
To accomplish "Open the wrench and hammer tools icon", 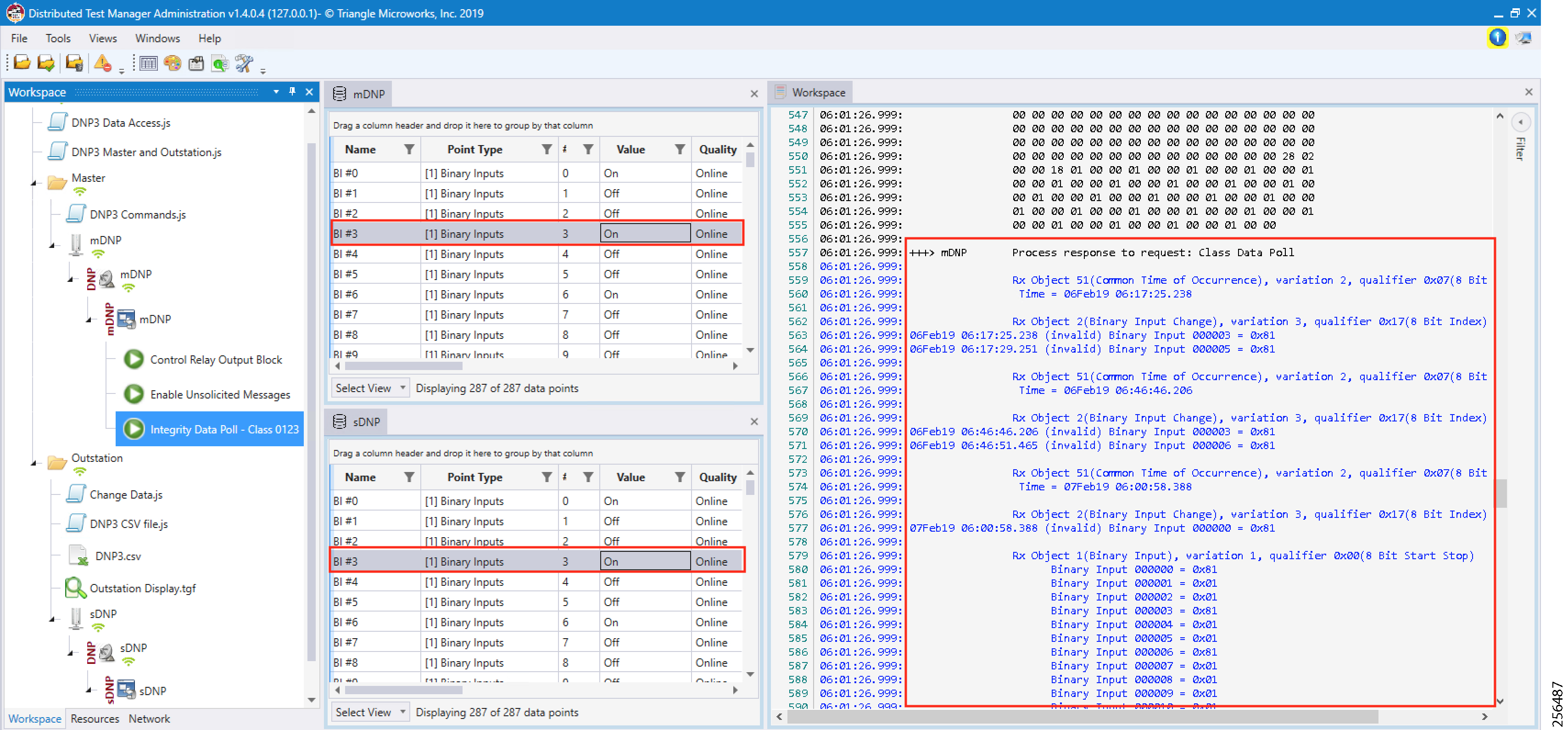I will coord(244,63).
